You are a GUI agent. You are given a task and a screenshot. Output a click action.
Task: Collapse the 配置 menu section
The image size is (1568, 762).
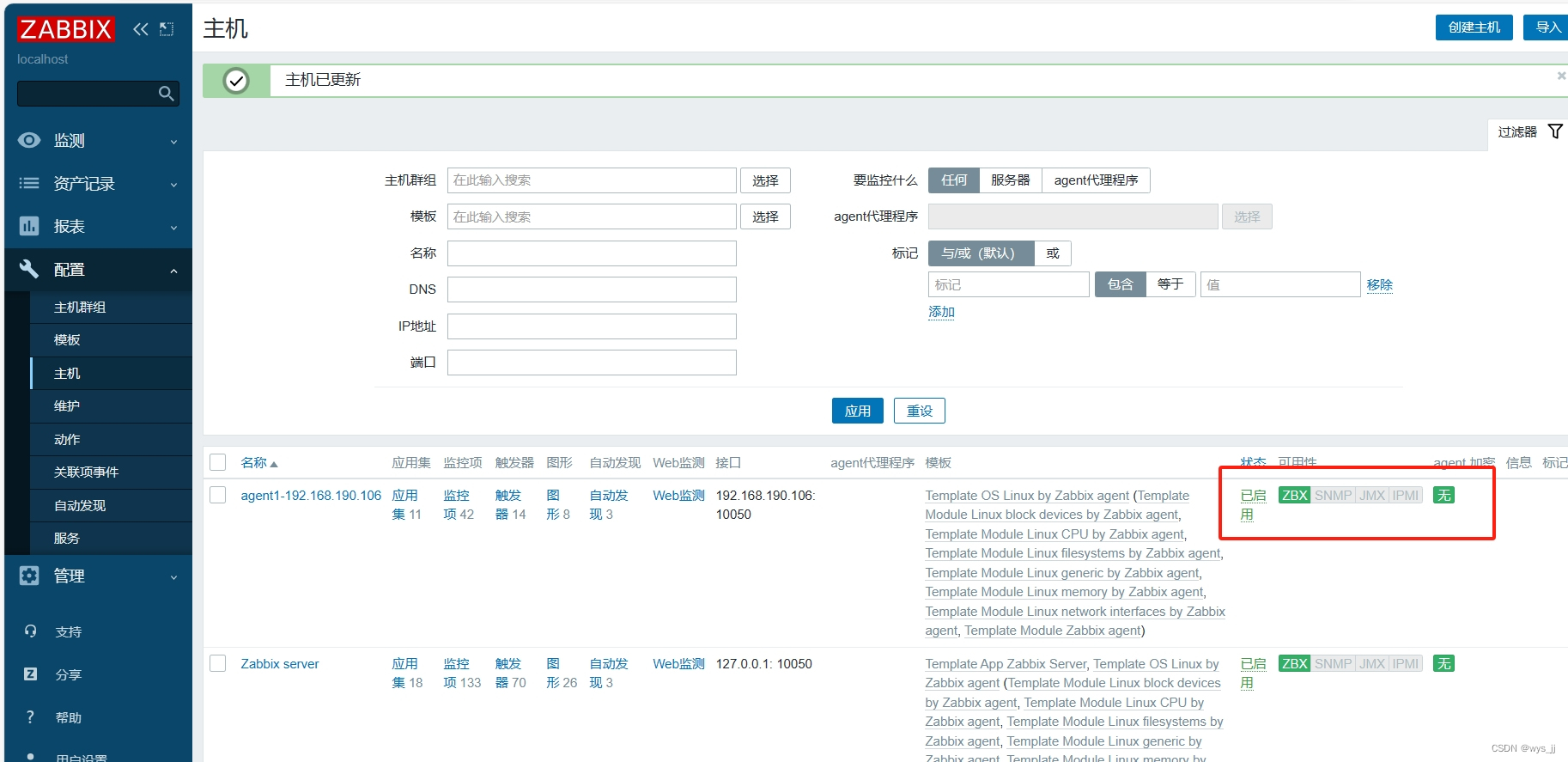[98, 269]
